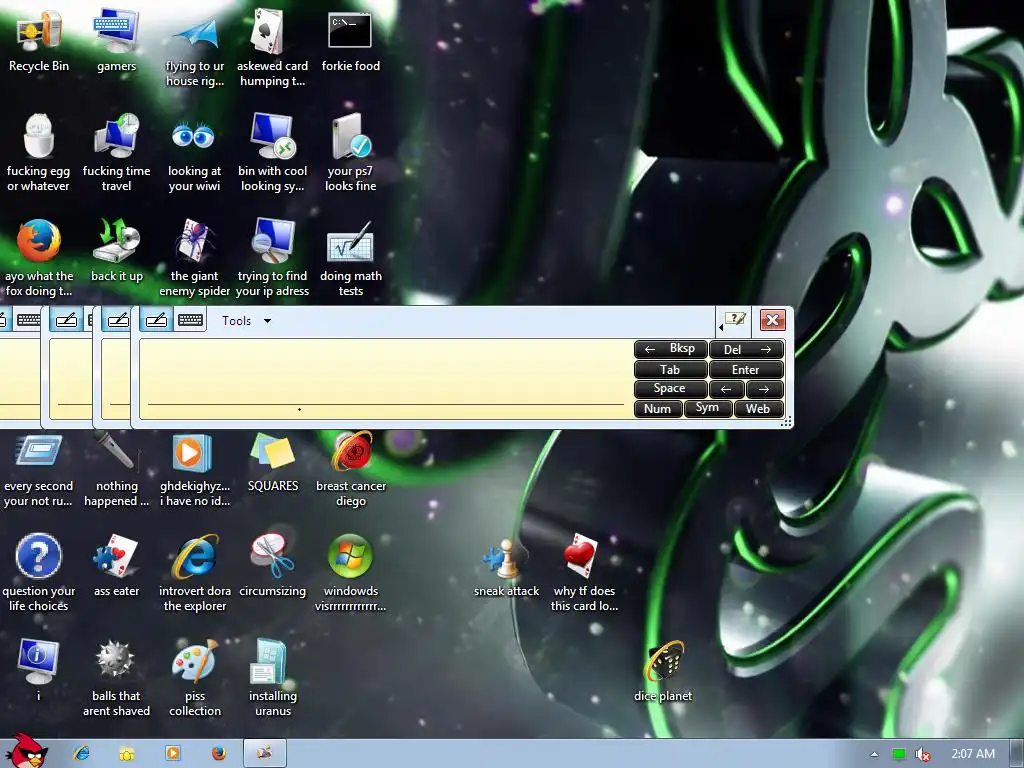Switch input panel to touch keyboard mode
The width and height of the screenshot is (1024, 768).
tap(190, 320)
